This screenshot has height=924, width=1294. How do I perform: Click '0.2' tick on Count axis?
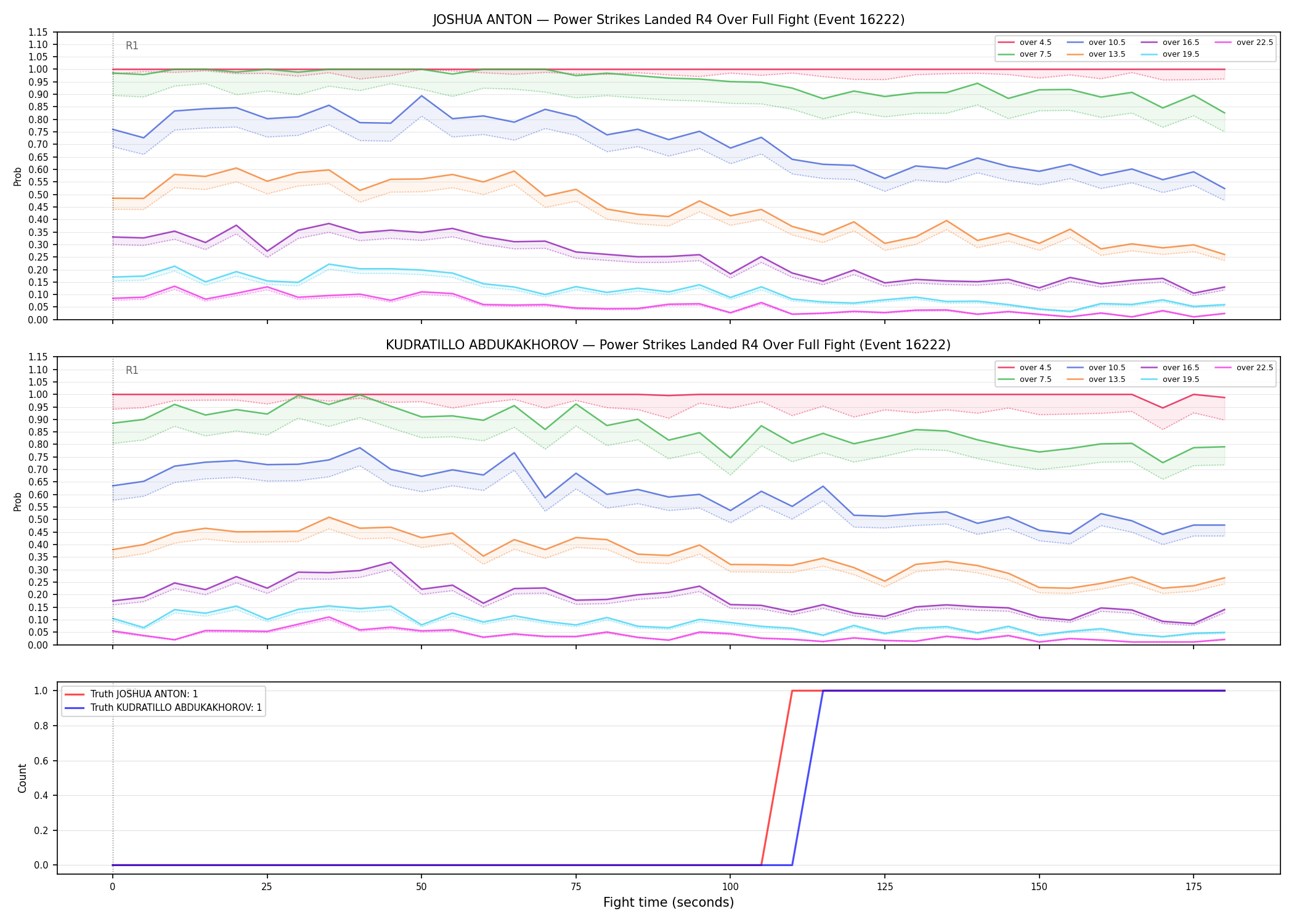pyautogui.click(x=41, y=830)
